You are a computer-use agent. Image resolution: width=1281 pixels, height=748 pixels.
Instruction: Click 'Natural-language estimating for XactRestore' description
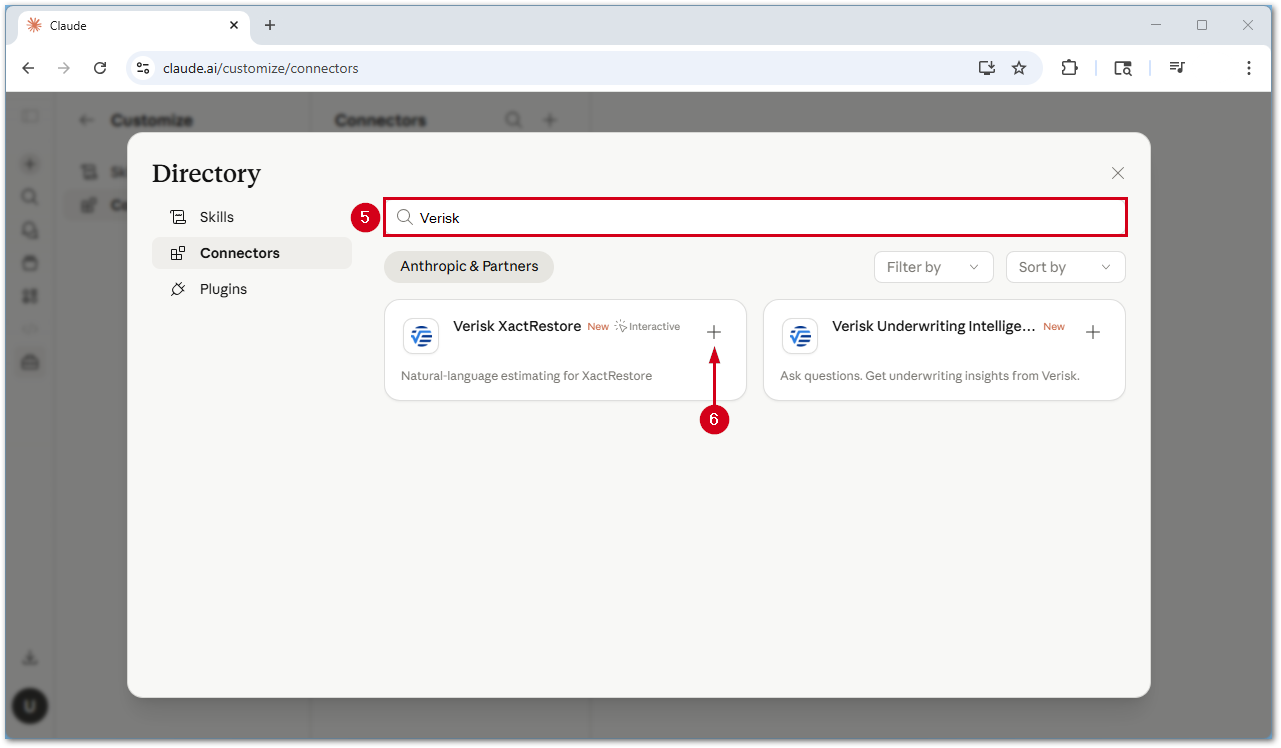(526, 376)
